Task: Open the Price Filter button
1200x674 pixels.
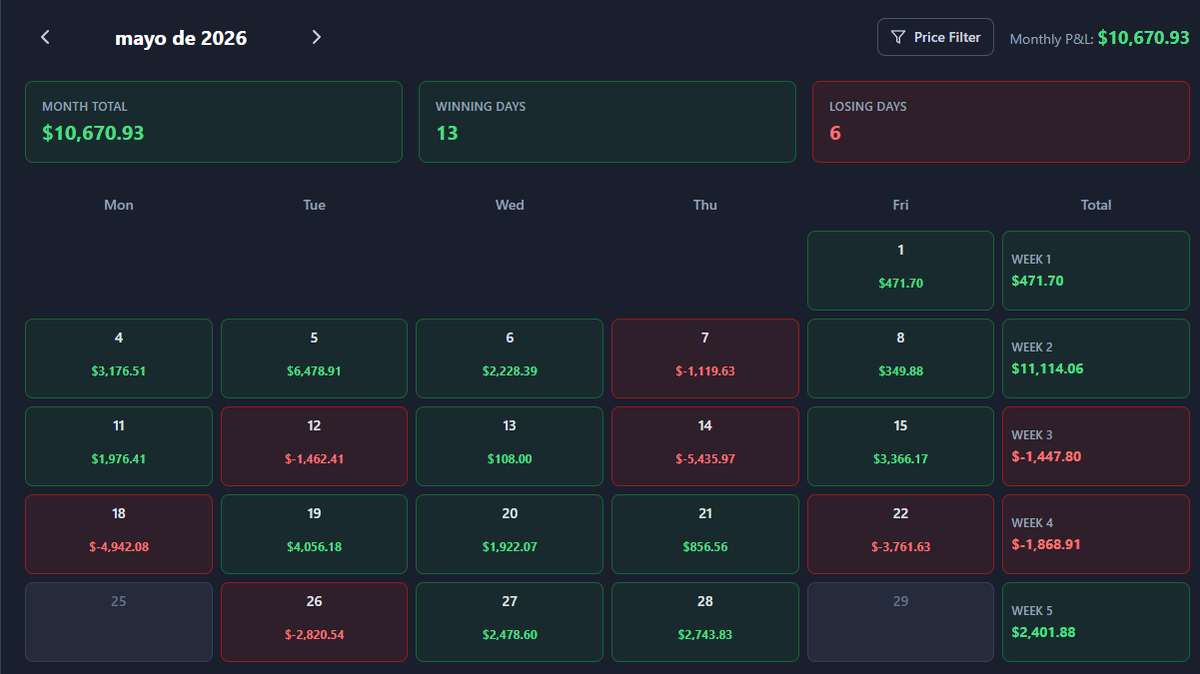Action: point(935,37)
